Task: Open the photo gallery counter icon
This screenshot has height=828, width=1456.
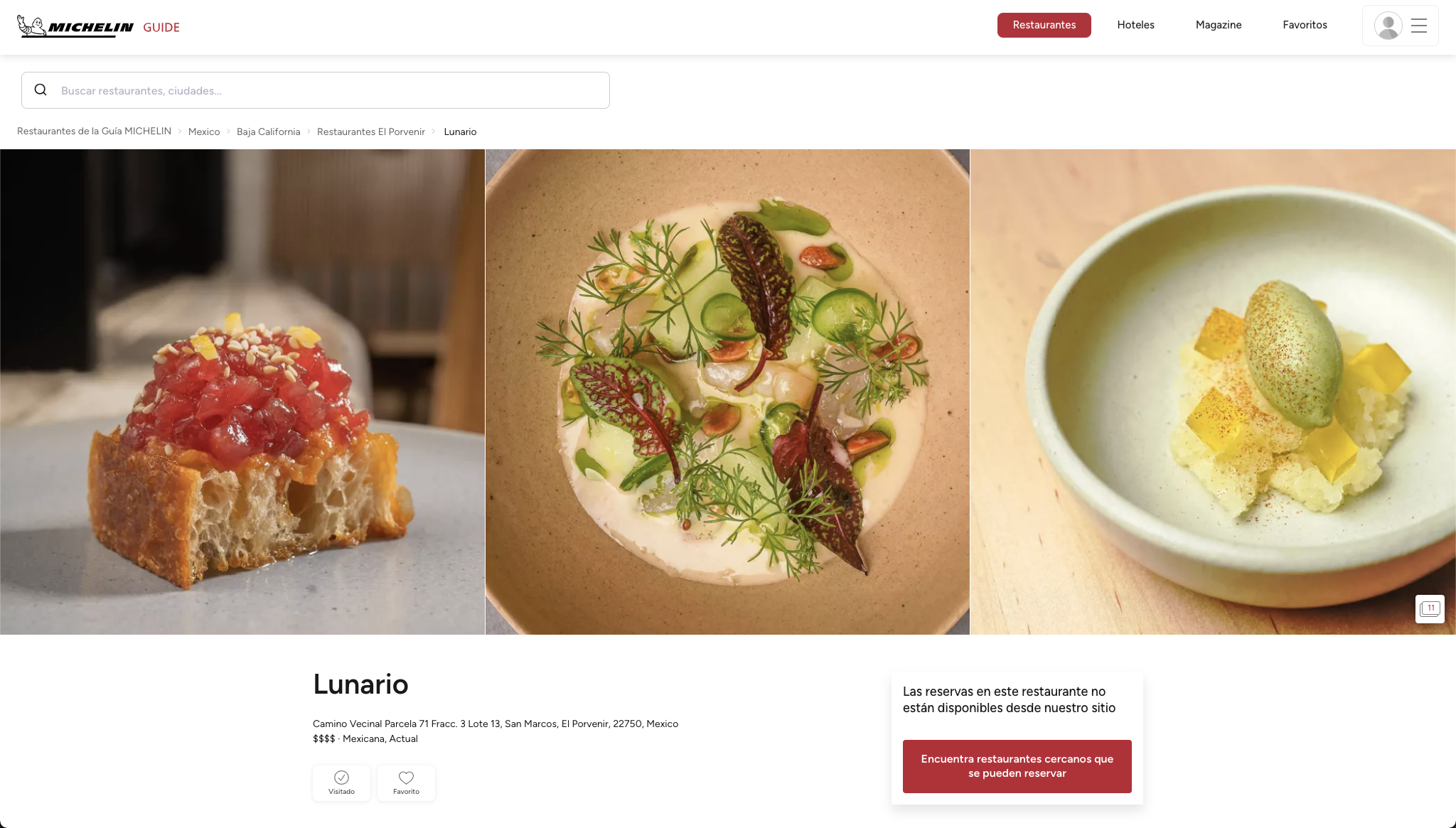Action: pos(1430,609)
